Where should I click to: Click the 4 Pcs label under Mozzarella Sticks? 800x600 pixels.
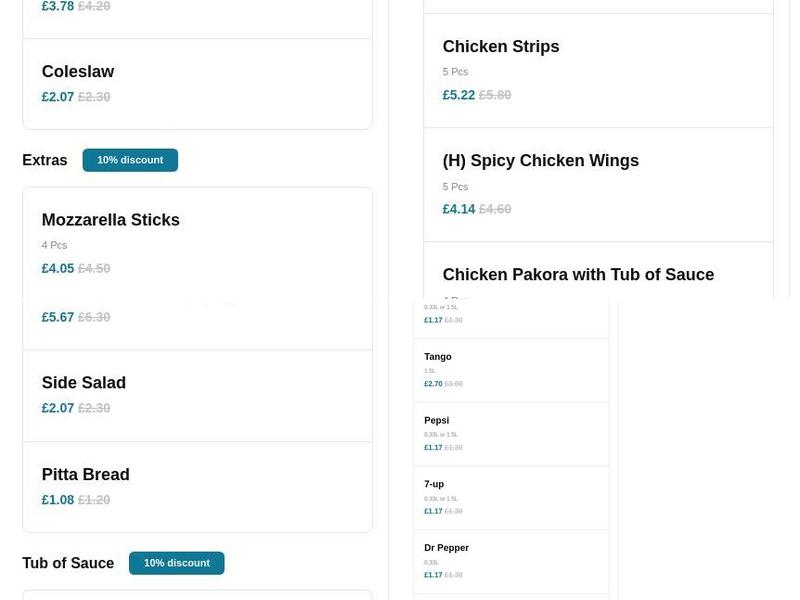[x=54, y=244]
